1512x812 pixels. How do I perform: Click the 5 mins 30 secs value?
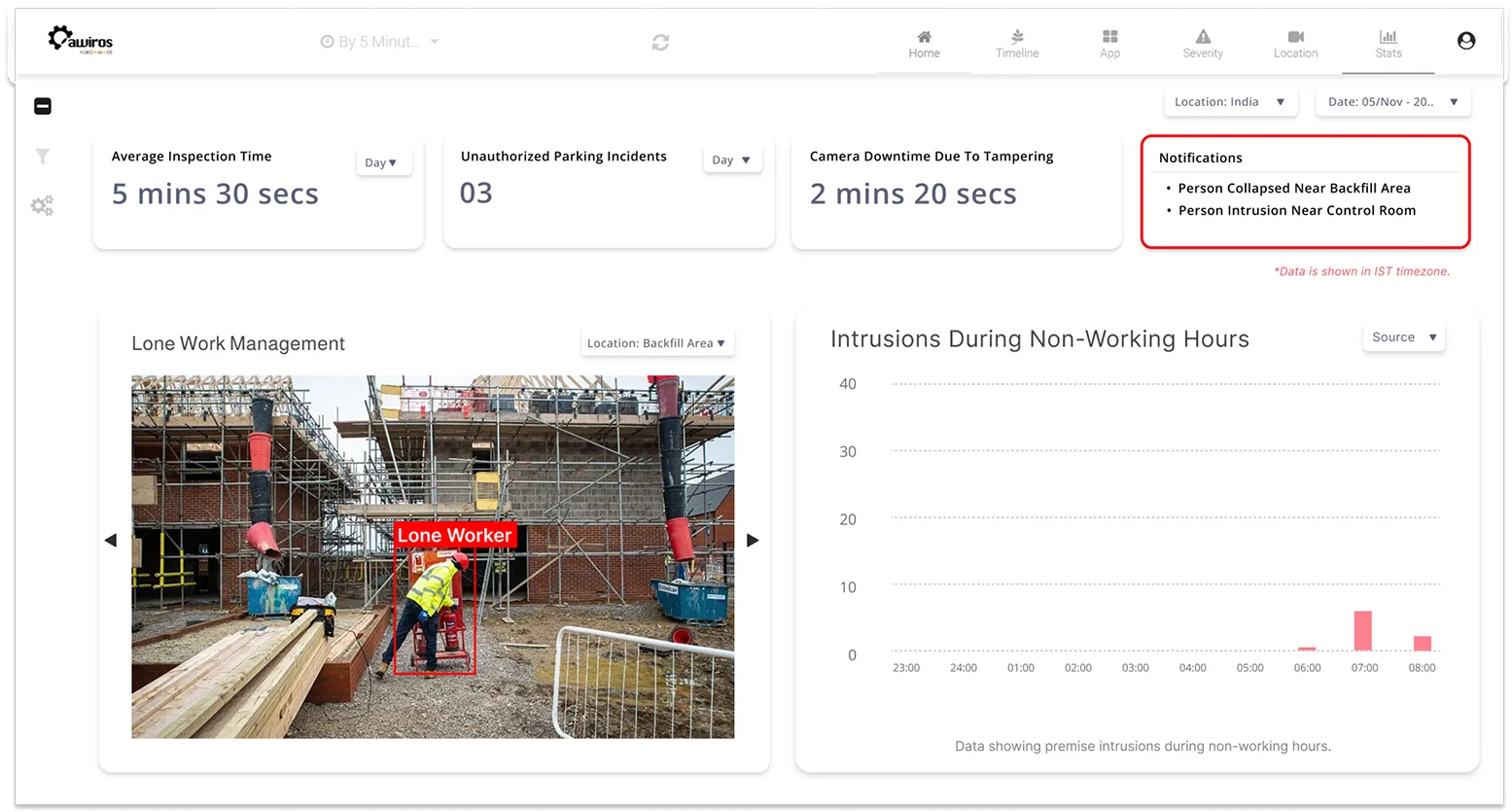(215, 194)
